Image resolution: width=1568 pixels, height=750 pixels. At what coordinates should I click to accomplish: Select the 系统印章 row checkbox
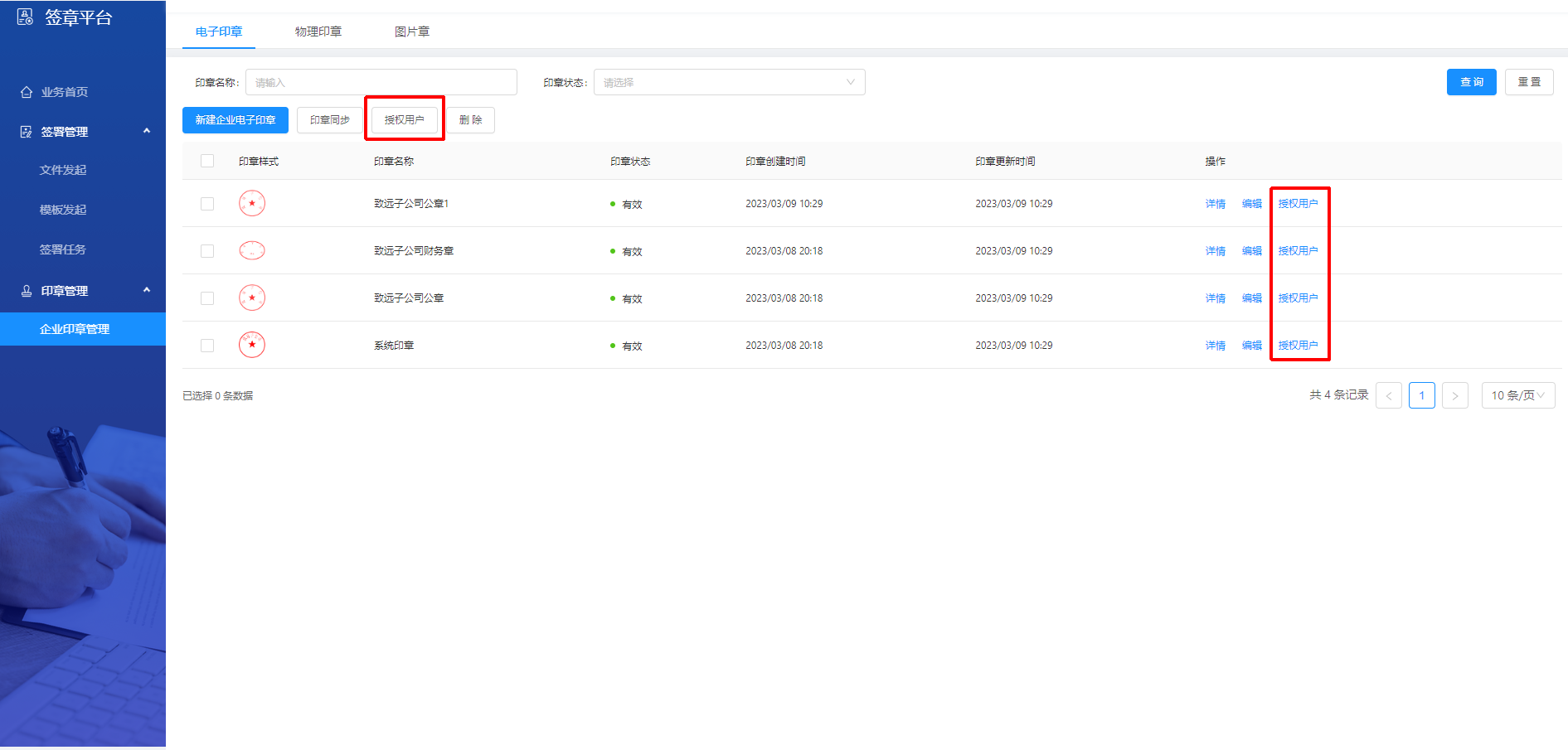207,346
